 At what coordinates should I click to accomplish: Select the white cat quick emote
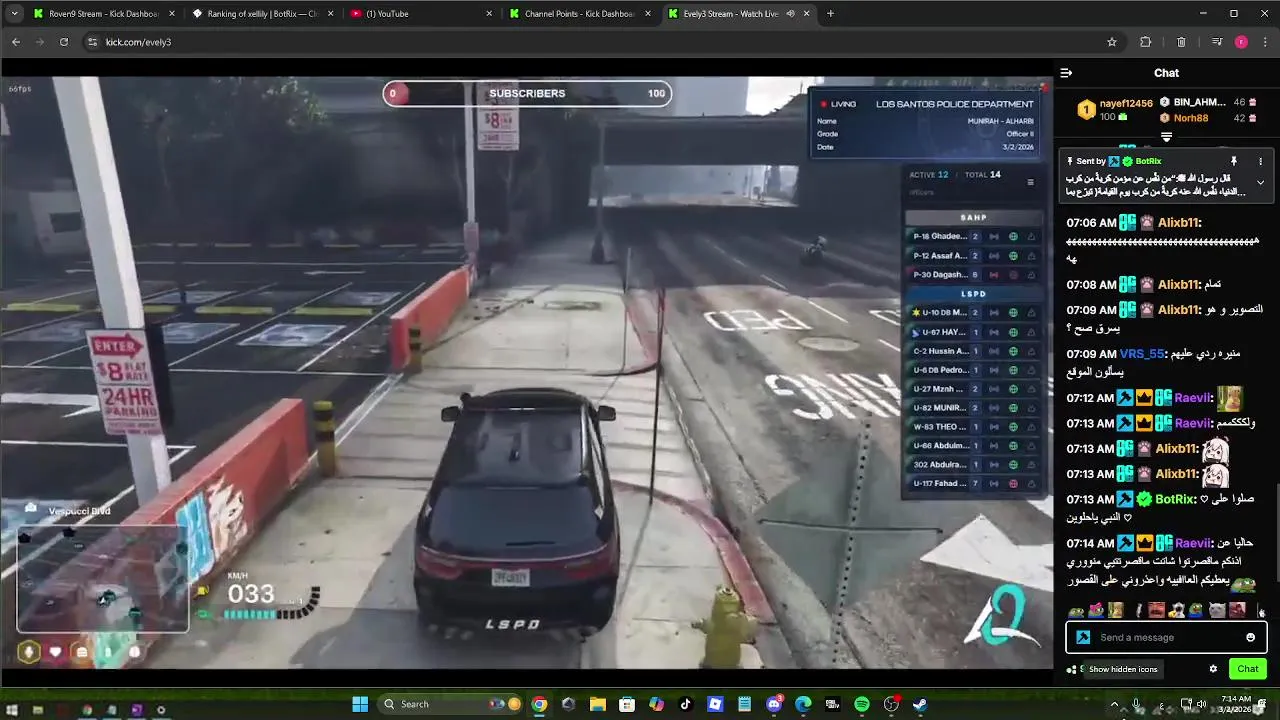tap(1217, 611)
